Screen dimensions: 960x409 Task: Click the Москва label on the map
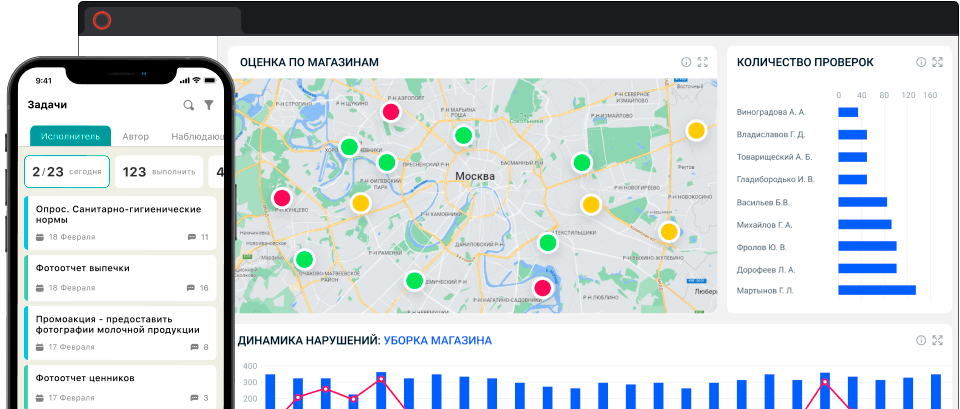click(474, 176)
